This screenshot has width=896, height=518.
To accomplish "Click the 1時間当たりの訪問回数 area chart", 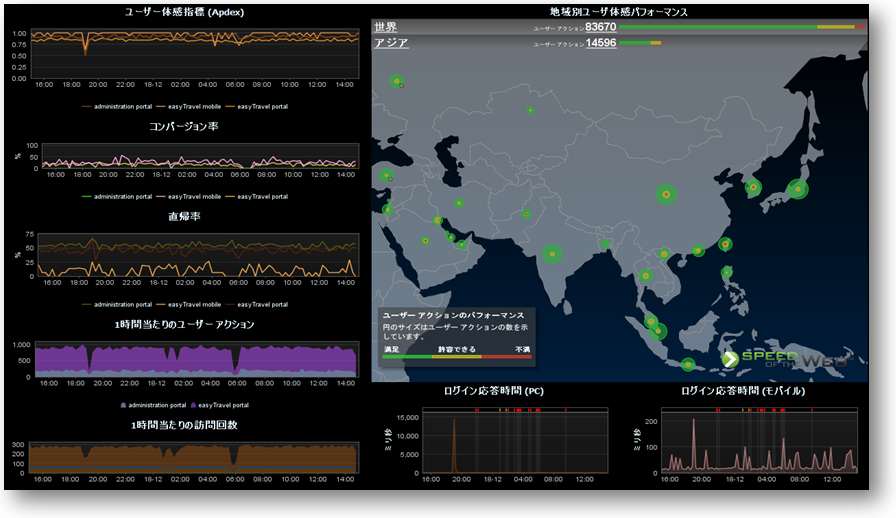I will pos(192,456).
